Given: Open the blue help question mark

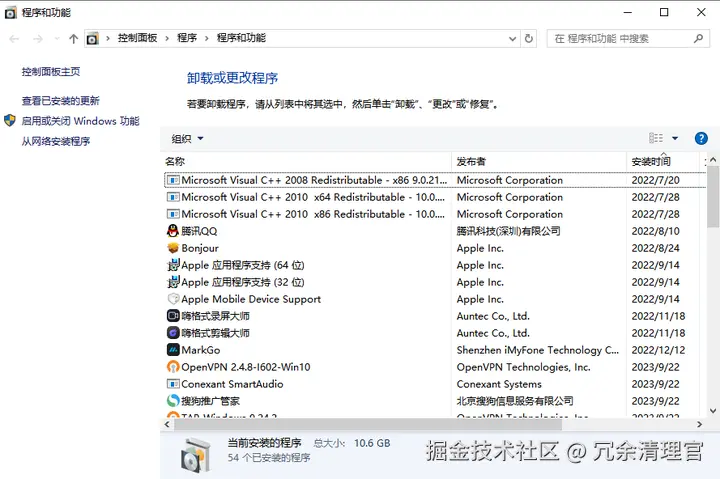Looking at the screenshot, I should pyautogui.click(x=701, y=138).
